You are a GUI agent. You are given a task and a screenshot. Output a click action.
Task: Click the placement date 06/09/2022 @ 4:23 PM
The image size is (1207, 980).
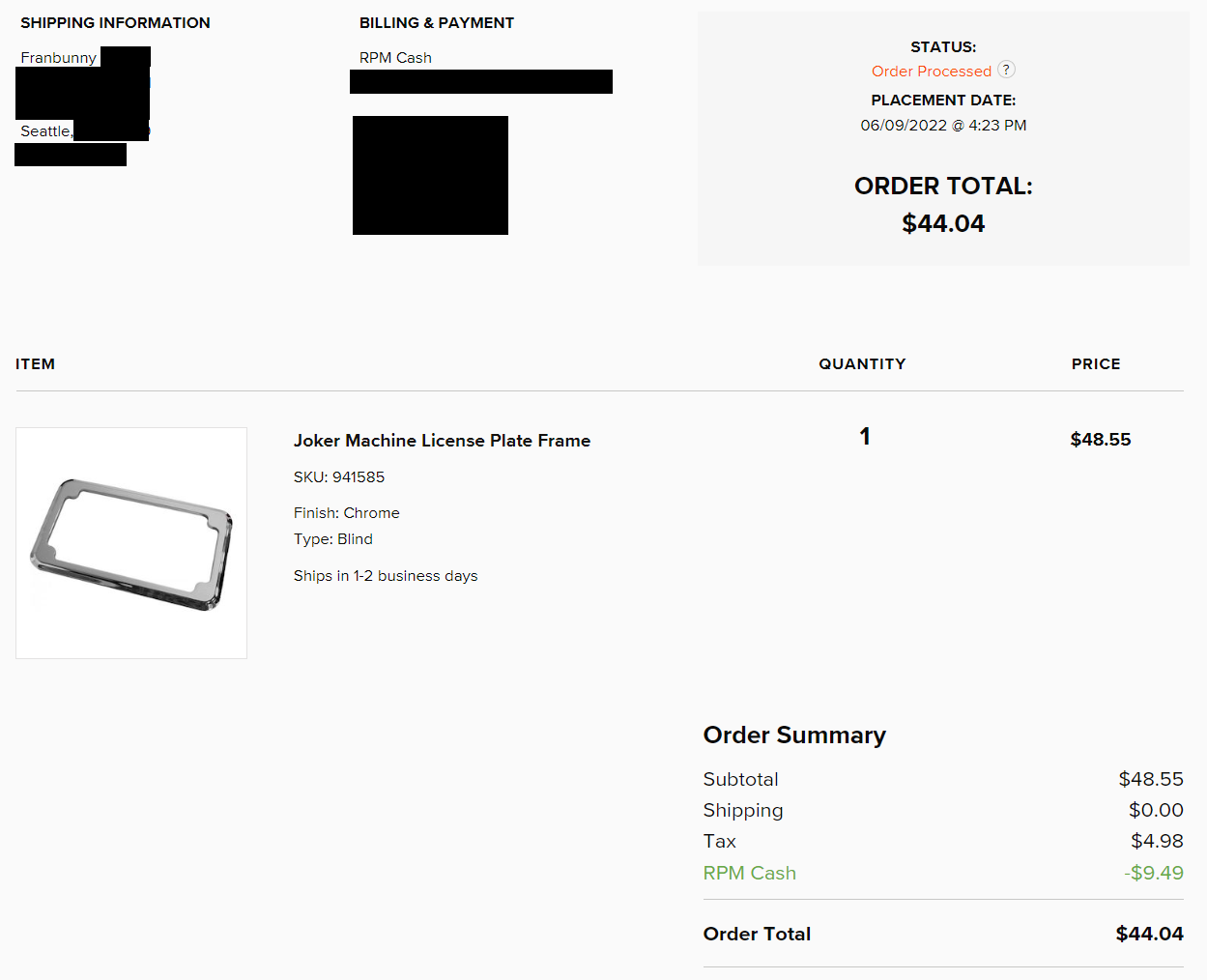point(943,126)
